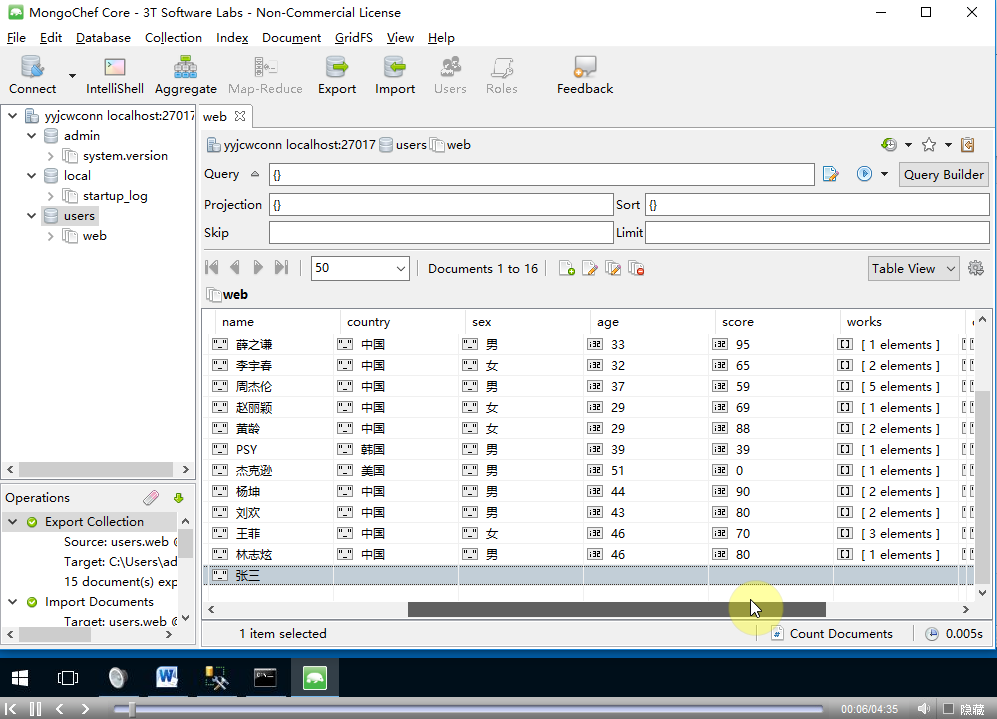Open the Collection menu
The image size is (997, 719).
pyautogui.click(x=173, y=38)
